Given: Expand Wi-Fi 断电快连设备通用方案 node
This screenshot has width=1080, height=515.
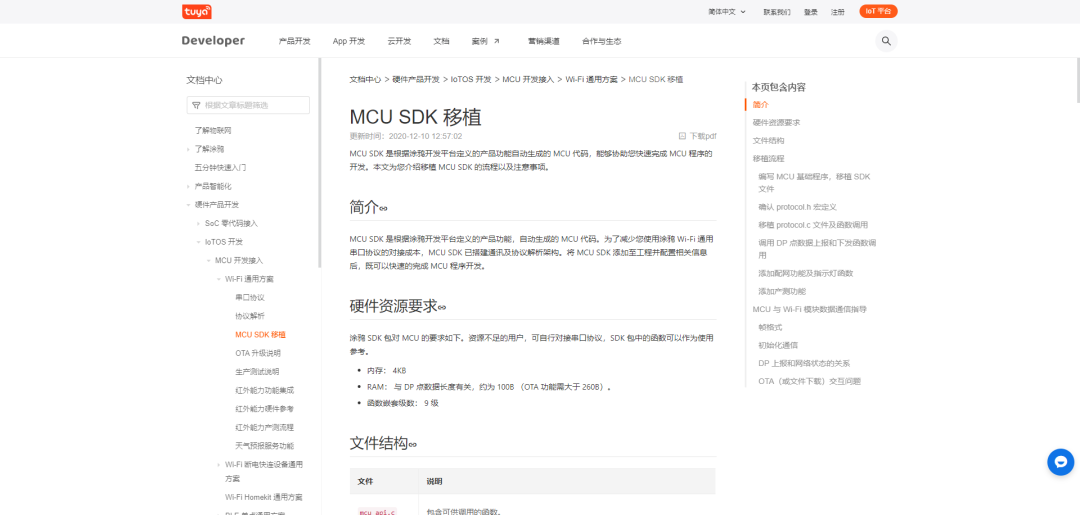Looking at the screenshot, I should 219,465.
